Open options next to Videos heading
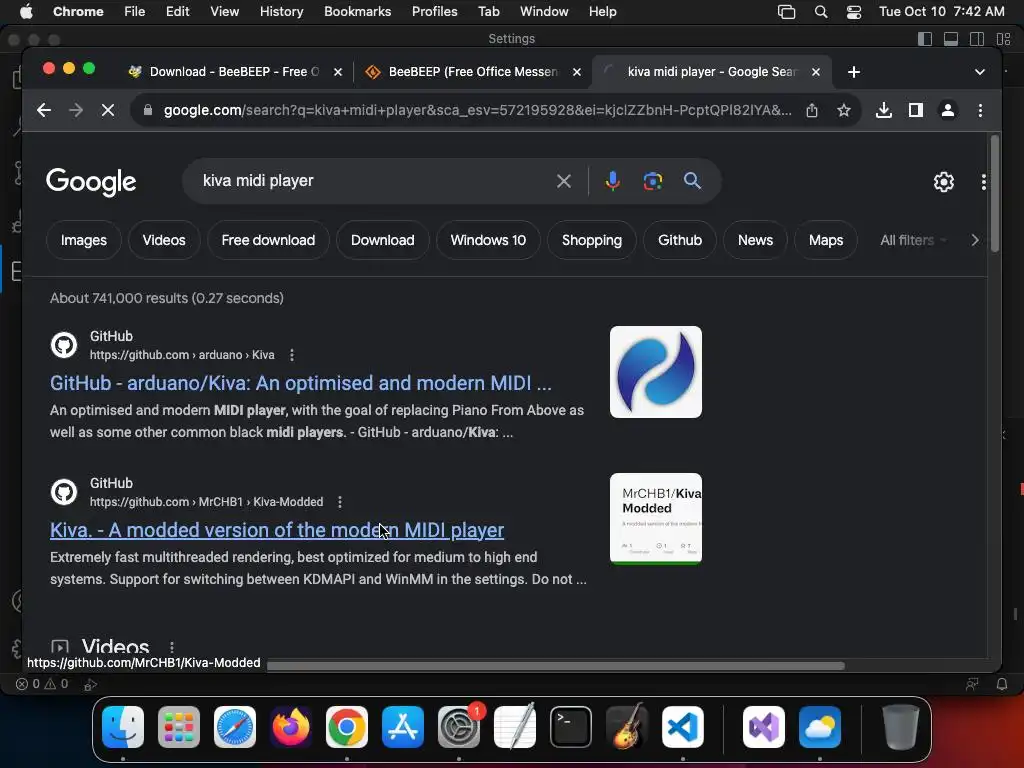This screenshot has height=768, width=1024. click(172, 647)
